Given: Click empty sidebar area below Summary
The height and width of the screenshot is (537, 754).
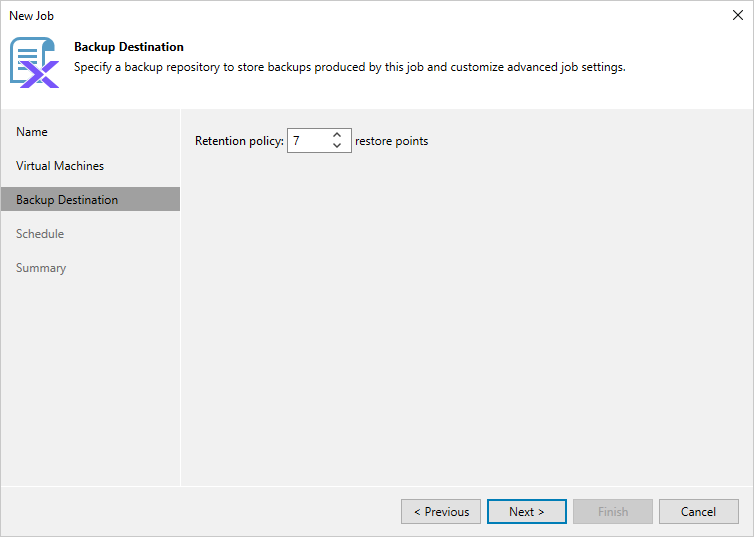Looking at the screenshot, I should 90,380.
